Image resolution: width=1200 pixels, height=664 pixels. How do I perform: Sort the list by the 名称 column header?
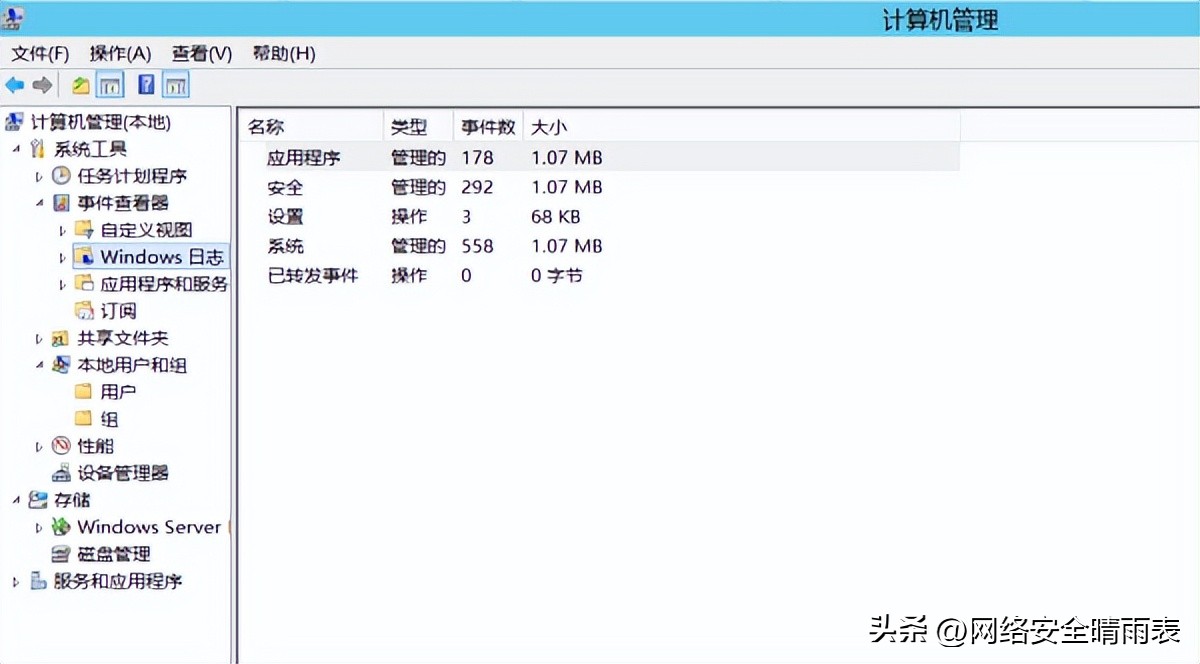point(263,126)
